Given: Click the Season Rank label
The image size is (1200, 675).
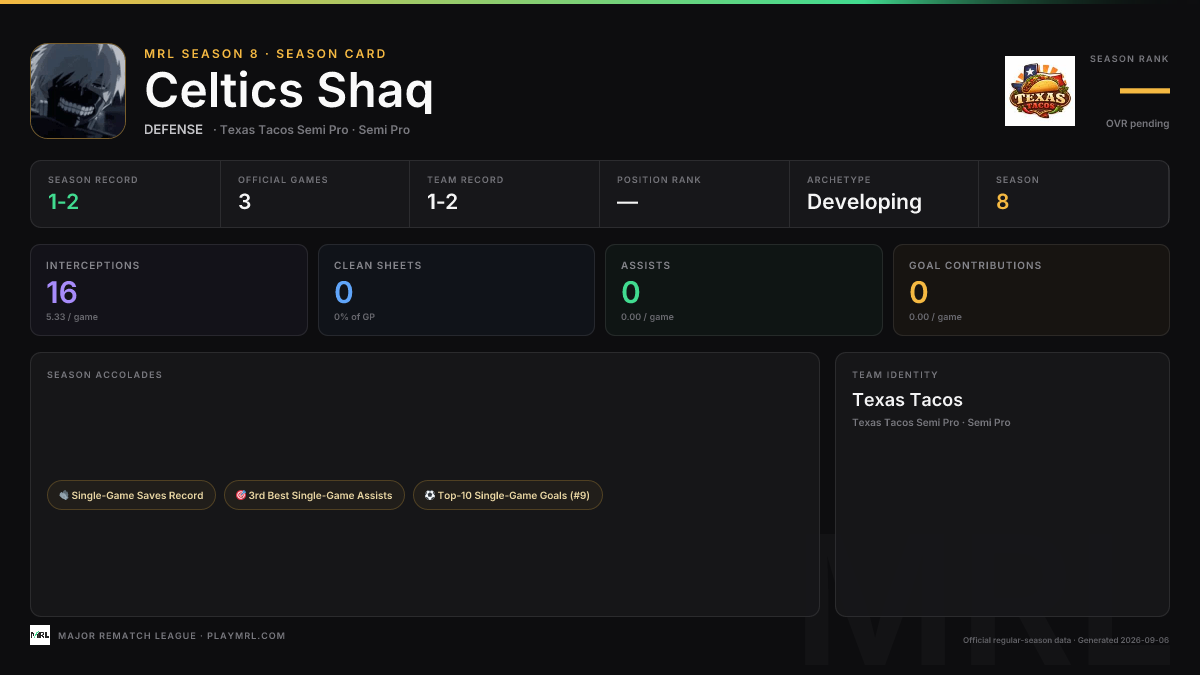Looking at the screenshot, I should pos(1129,59).
